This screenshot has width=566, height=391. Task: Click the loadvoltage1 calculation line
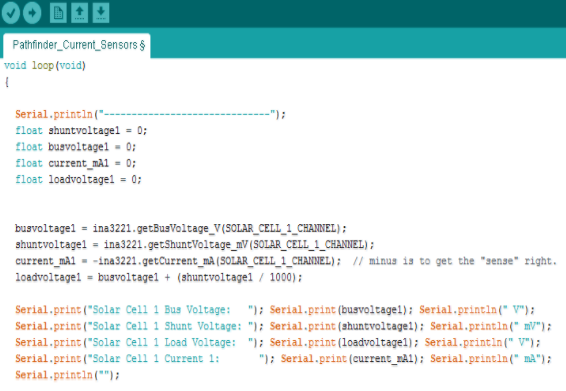(158, 277)
